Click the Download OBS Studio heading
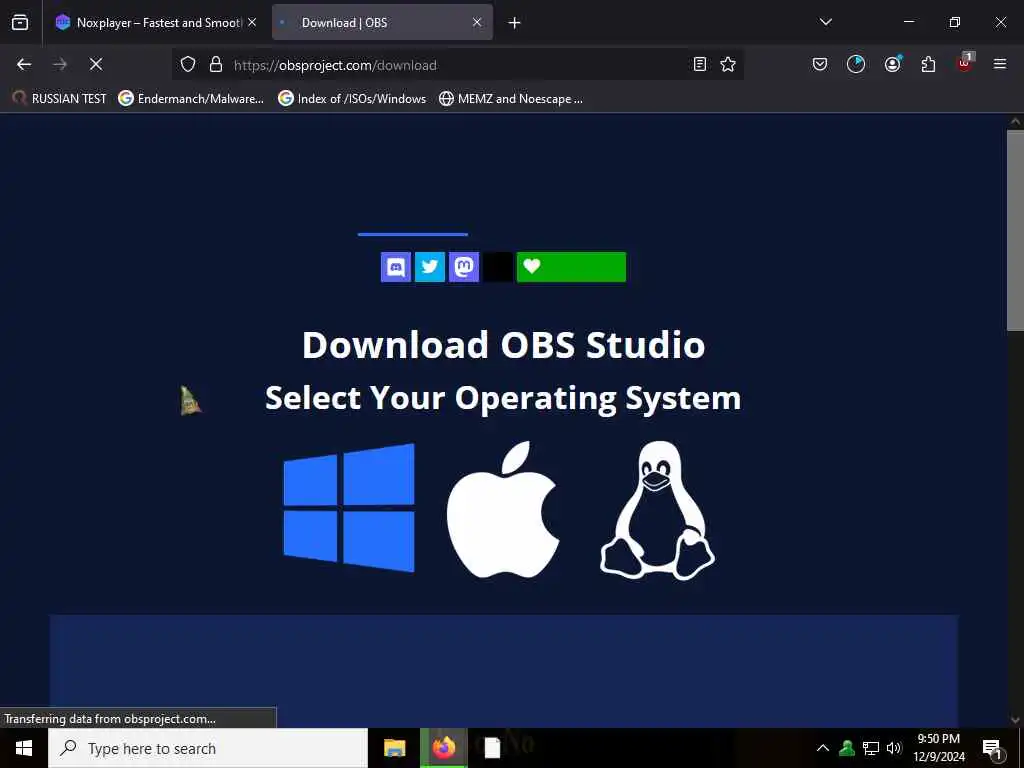This screenshot has width=1024, height=768. tap(504, 345)
